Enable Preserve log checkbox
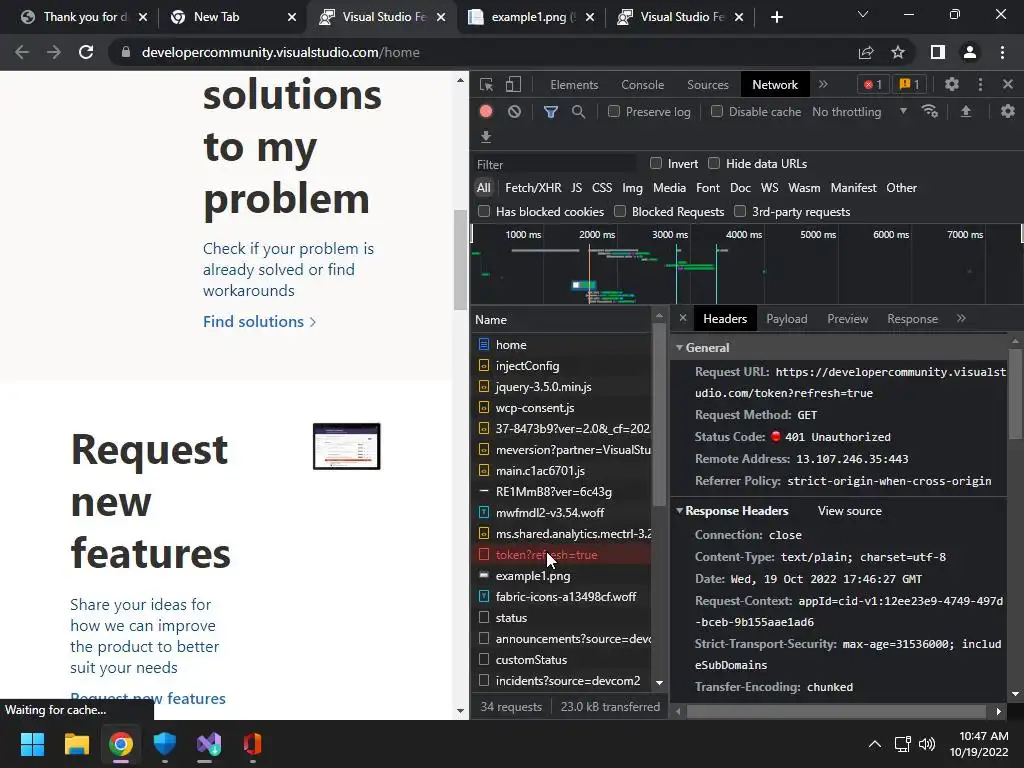This screenshot has width=1024, height=768. [614, 111]
